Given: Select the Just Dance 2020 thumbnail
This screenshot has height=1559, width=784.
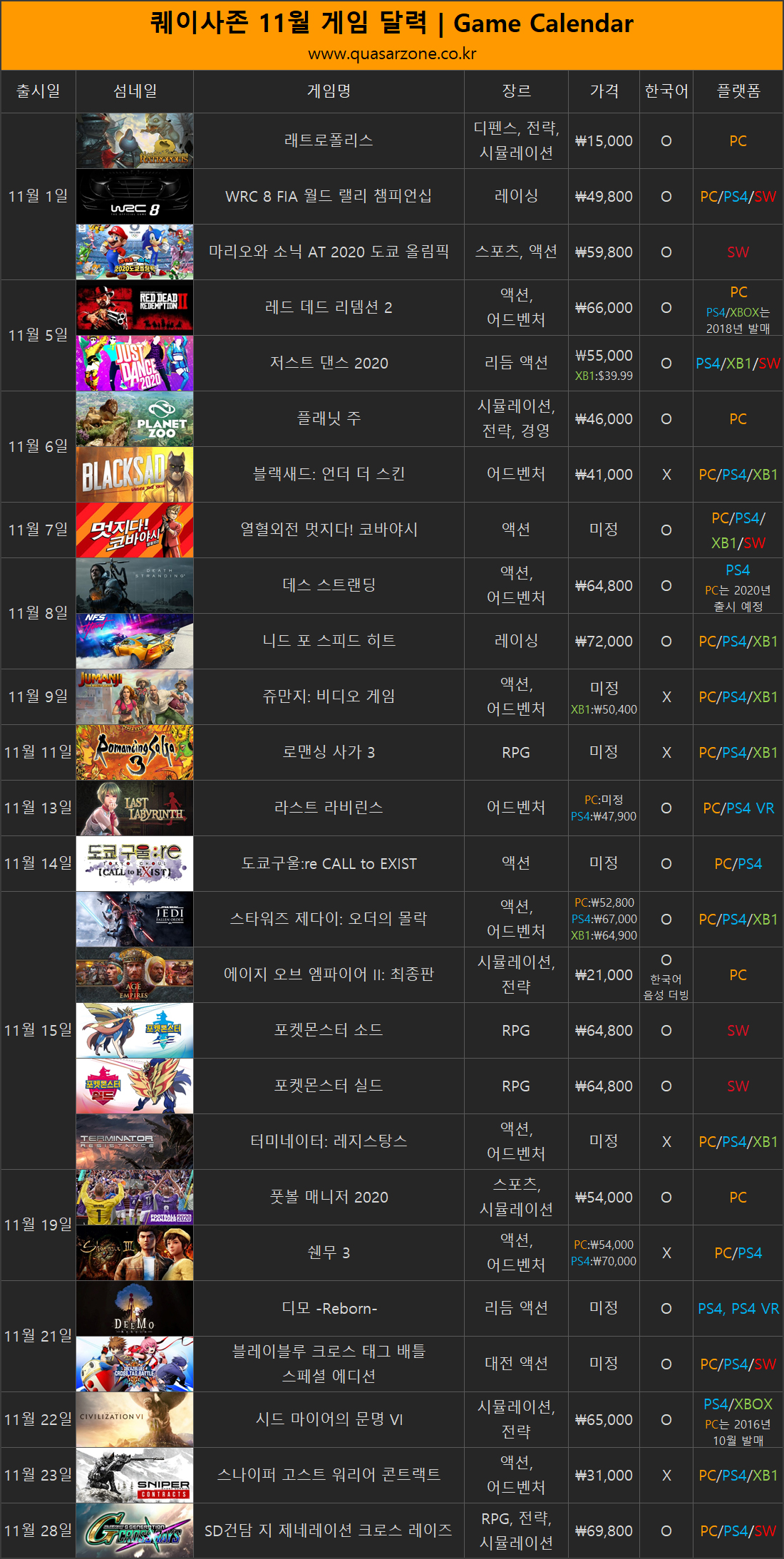Looking at the screenshot, I should pos(135,364).
